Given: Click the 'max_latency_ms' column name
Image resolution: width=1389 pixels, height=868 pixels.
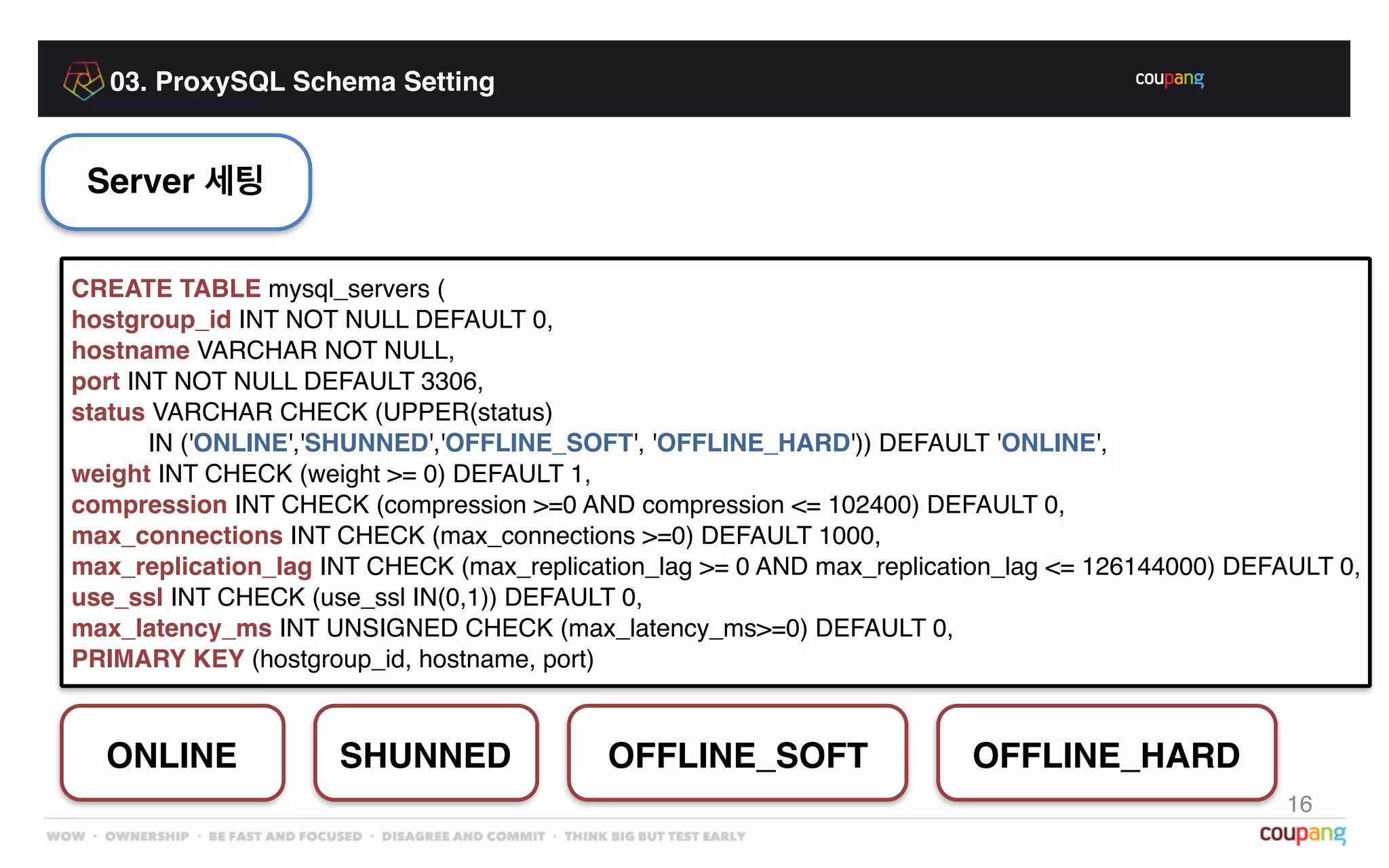Looking at the screenshot, I should (172, 629).
